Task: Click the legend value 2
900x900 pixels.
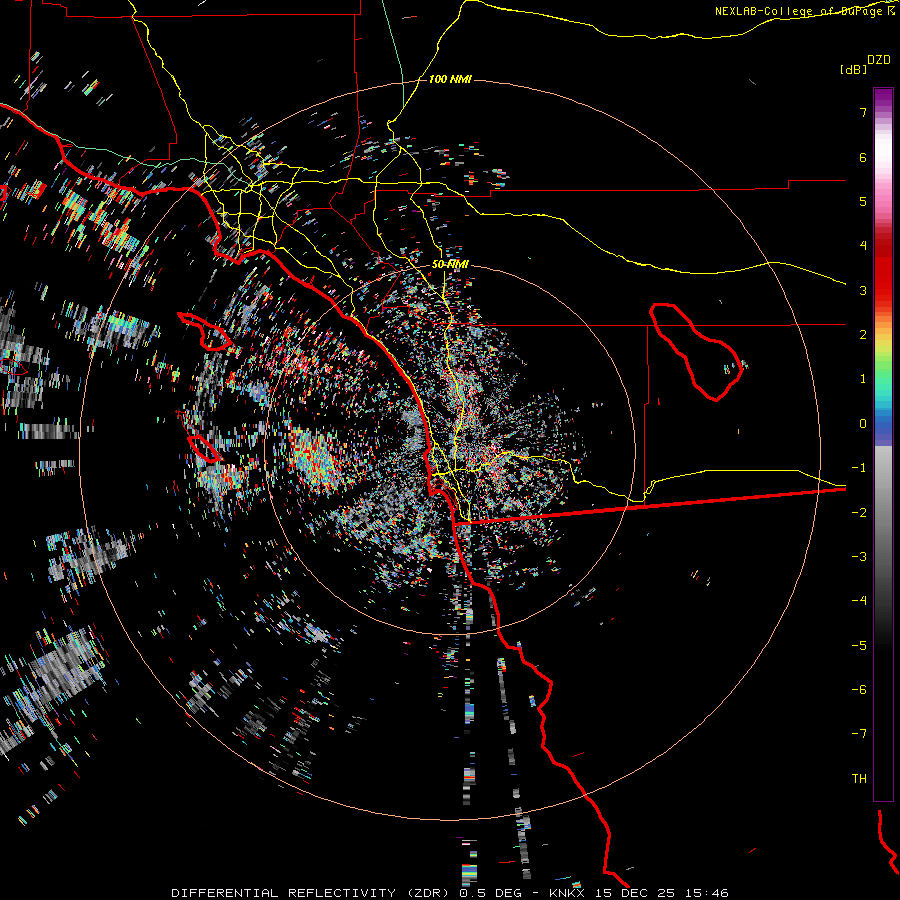Action: 862,335
